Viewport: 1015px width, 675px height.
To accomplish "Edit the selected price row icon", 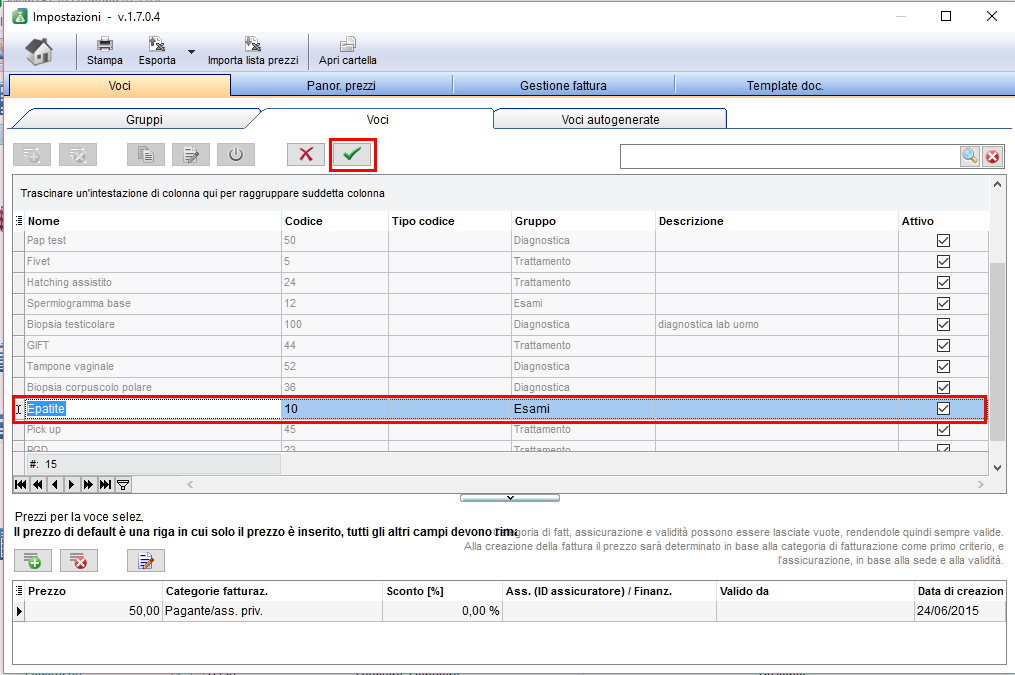I will coord(146,560).
